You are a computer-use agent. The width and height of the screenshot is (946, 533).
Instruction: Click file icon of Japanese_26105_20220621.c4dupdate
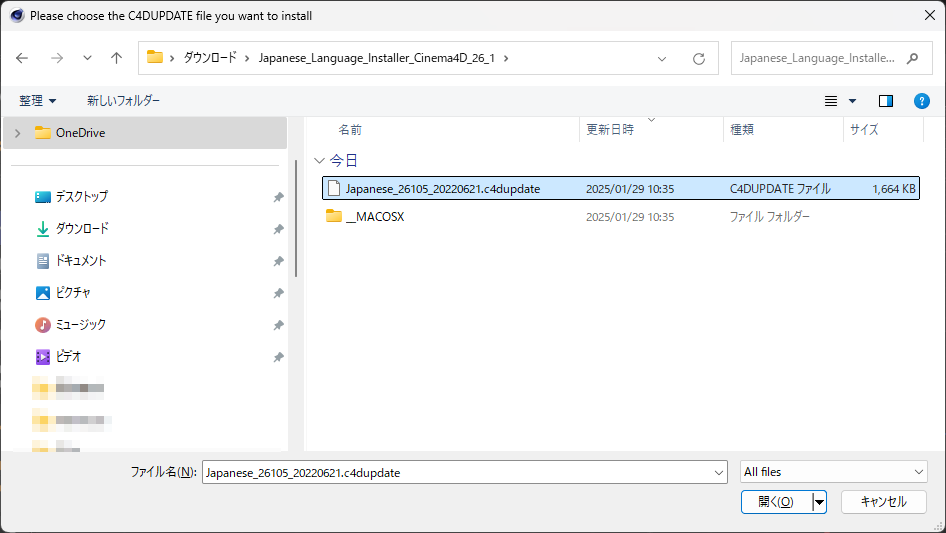point(334,188)
